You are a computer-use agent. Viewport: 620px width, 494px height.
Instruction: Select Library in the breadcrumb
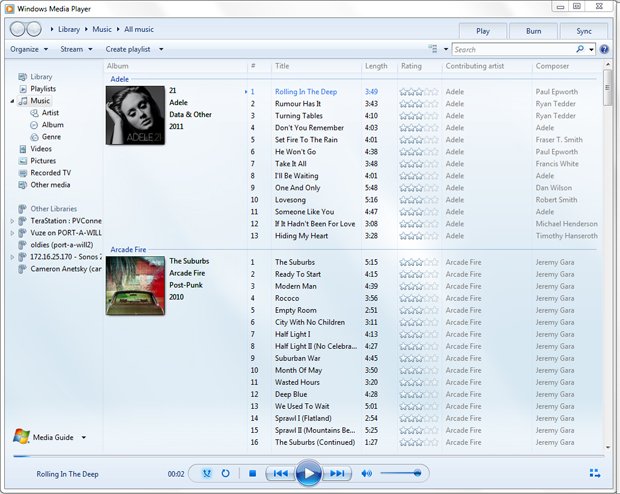[x=69, y=29]
